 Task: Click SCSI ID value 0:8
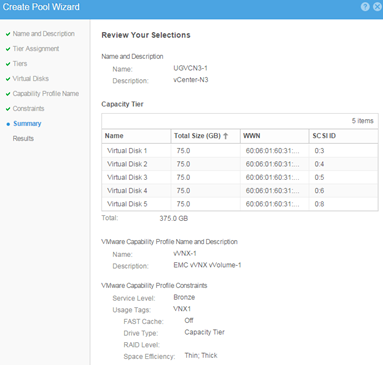(x=319, y=204)
